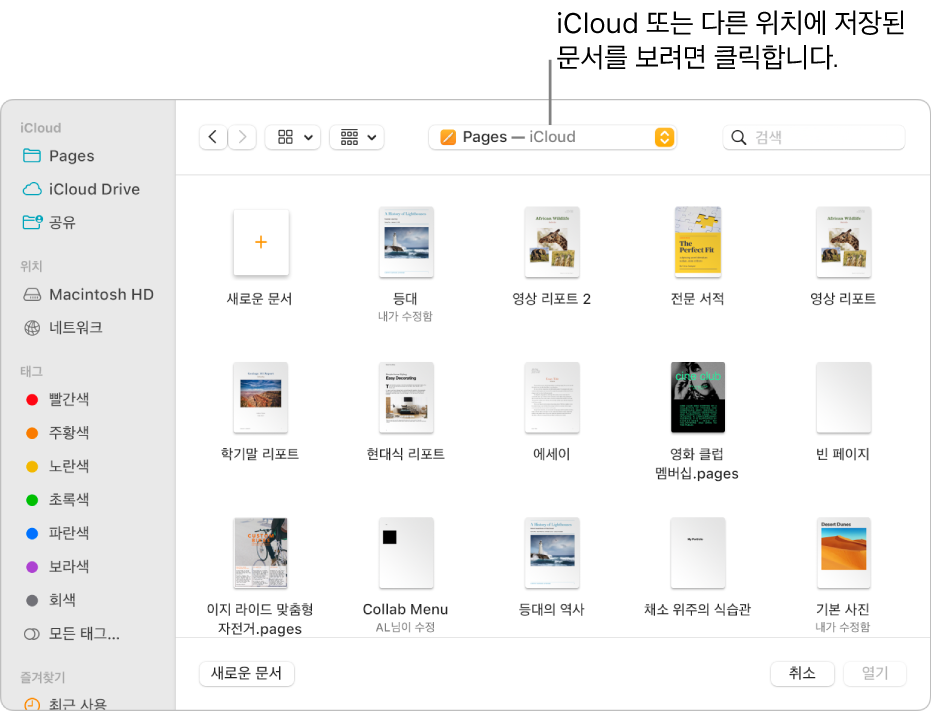This screenshot has width=931, height=713.
Task: Cancel the dialog with 취소
Action: 802,673
